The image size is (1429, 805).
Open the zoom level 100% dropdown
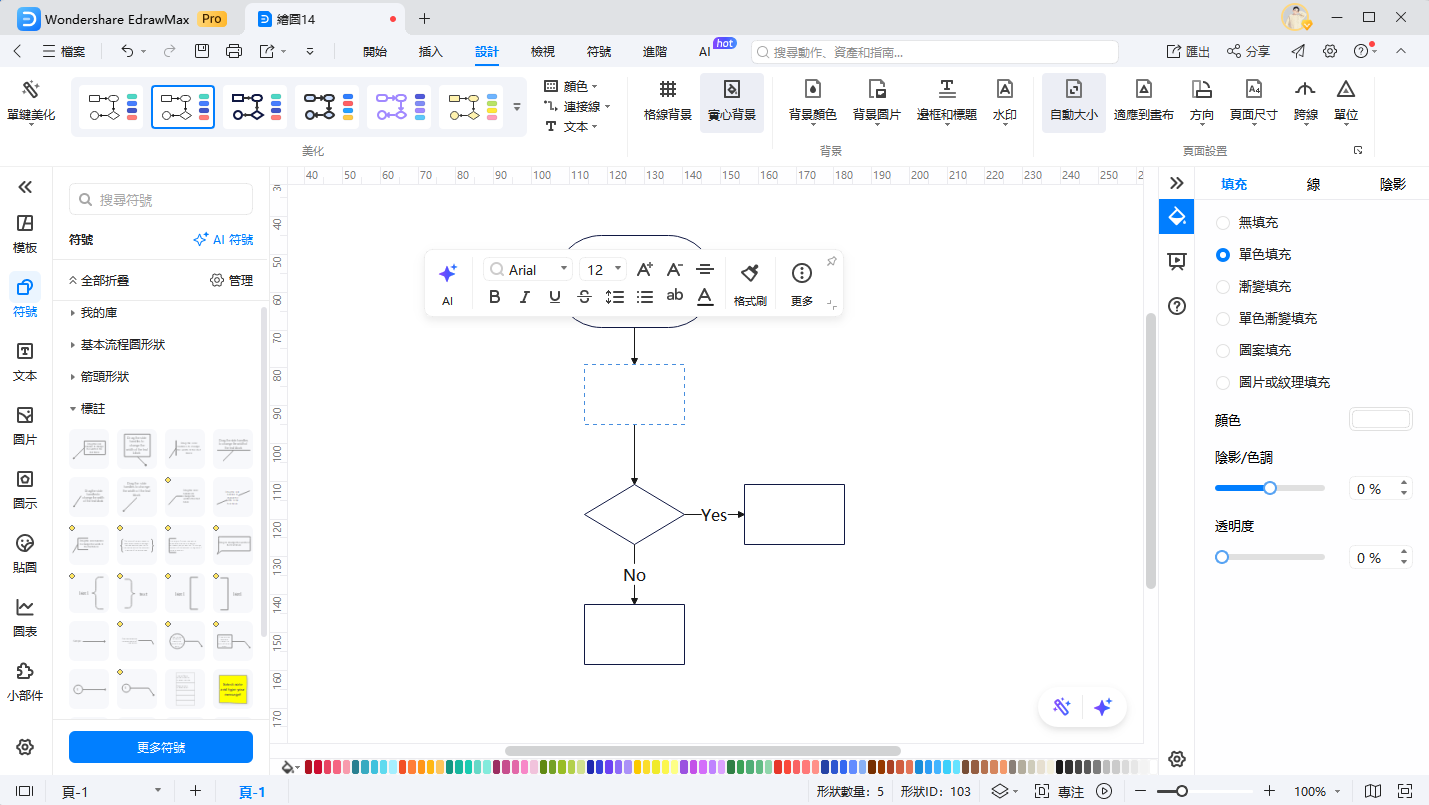pyautogui.click(x=1319, y=791)
